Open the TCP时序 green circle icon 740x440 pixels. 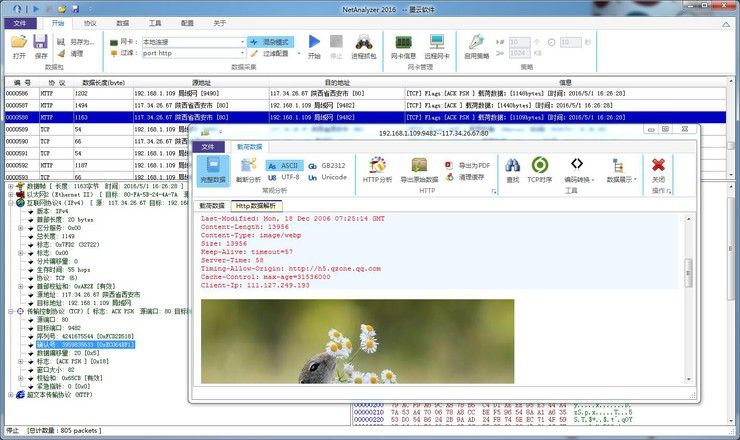(x=539, y=170)
